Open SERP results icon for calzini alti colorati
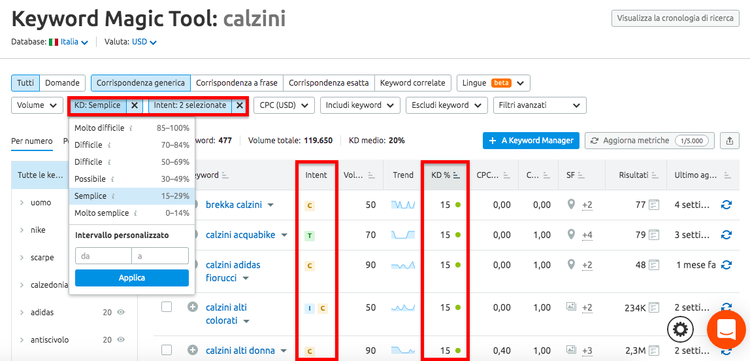The height and width of the screenshot is (361, 750). point(654,307)
